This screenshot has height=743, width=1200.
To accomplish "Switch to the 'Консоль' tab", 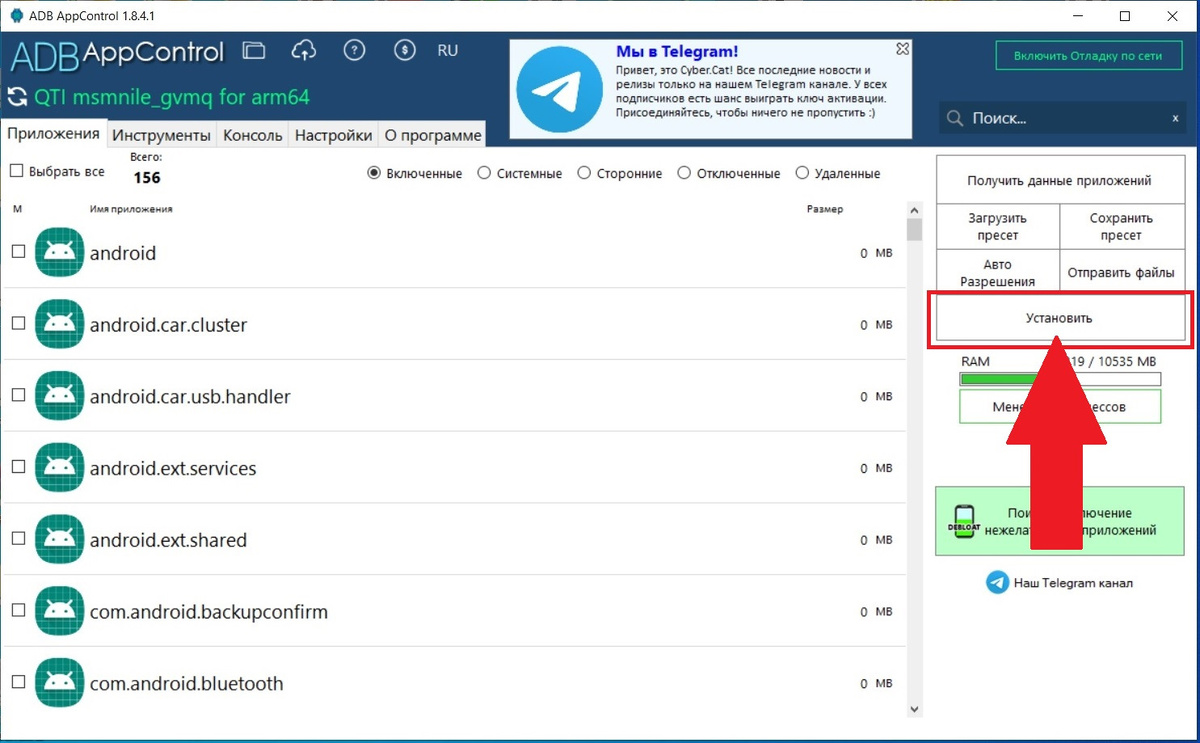I will click(x=253, y=135).
